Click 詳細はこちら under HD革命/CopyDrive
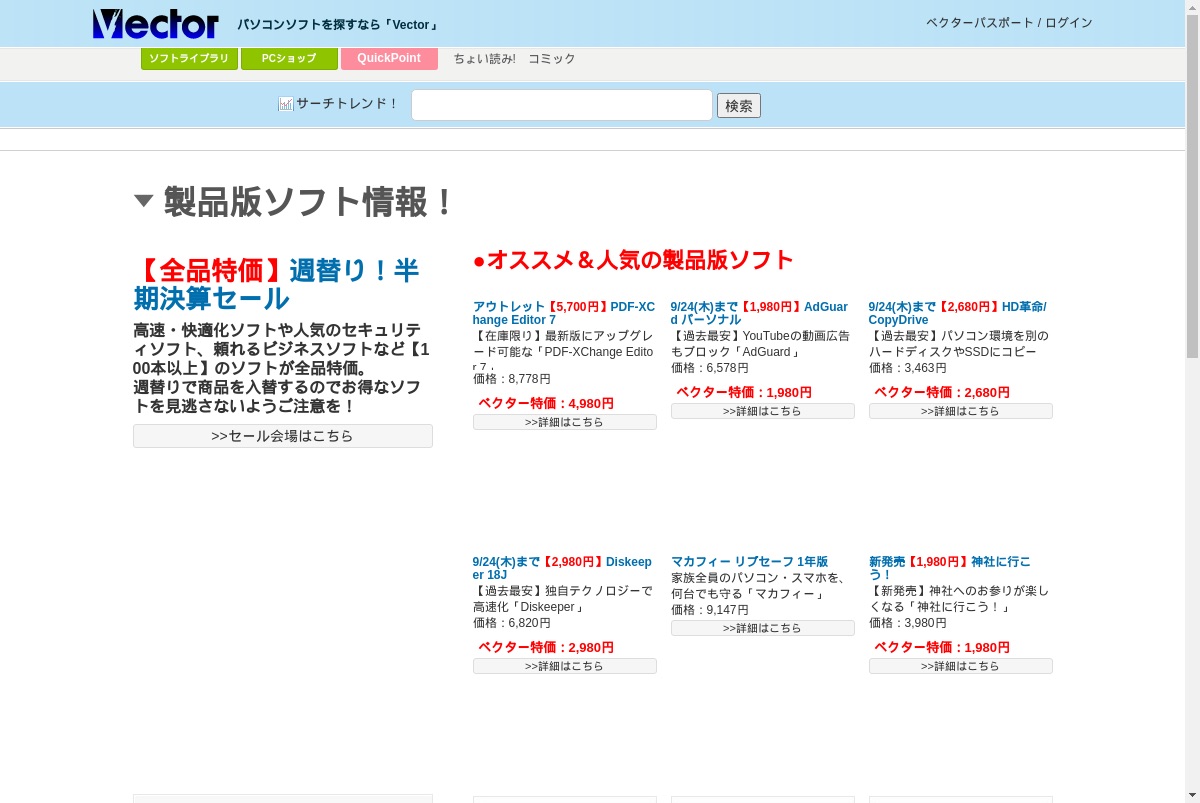 pyautogui.click(x=961, y=411)
